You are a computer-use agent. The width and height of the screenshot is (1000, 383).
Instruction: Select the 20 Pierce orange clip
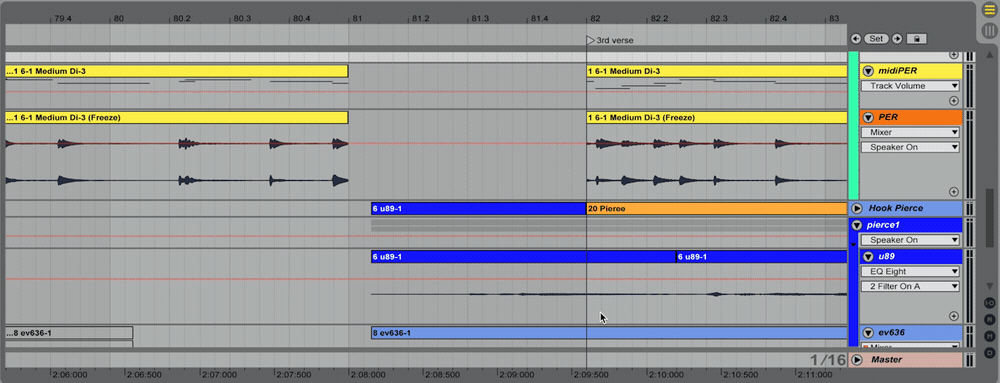tap(717, 208)
